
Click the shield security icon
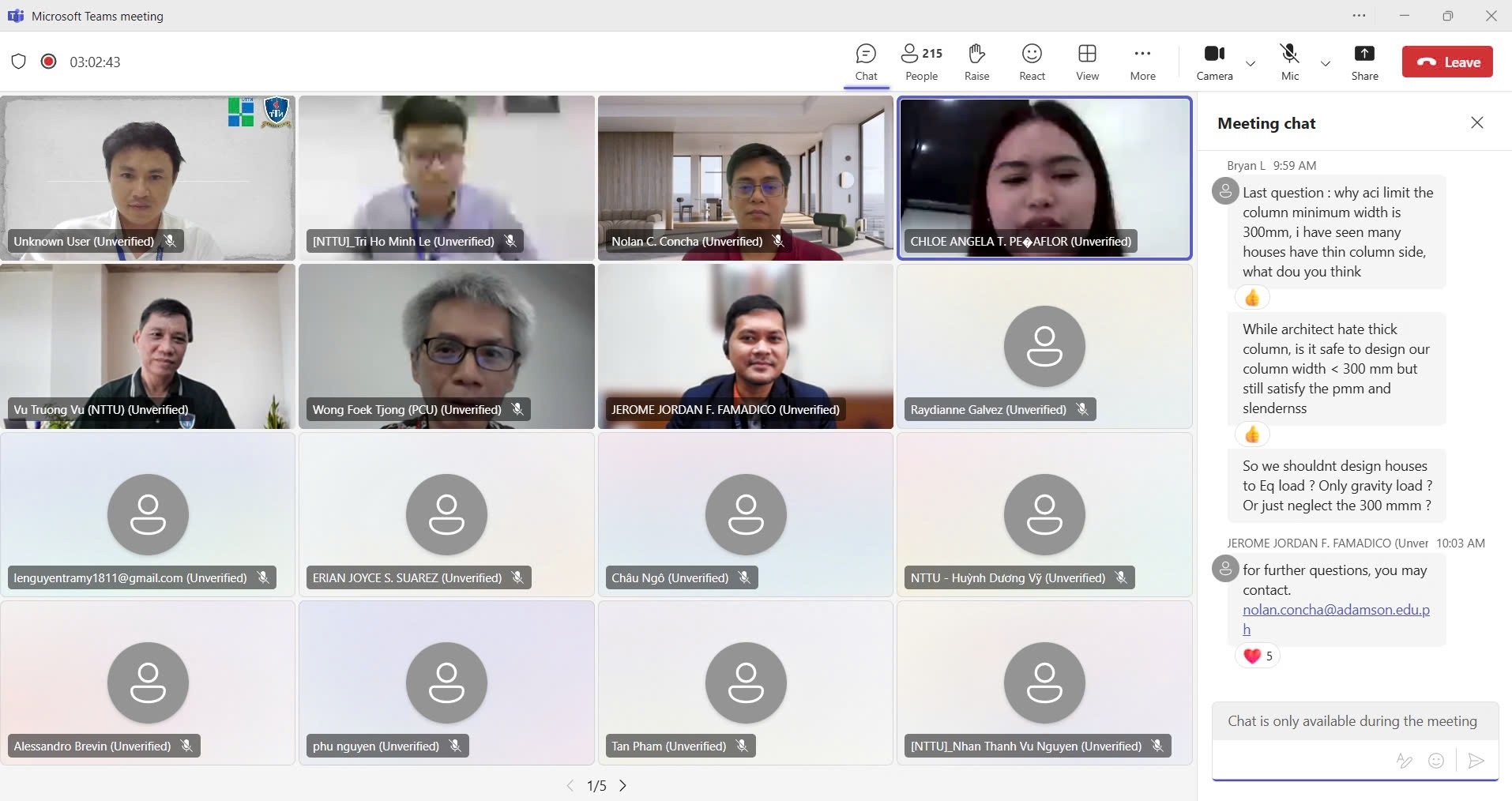(x=19, y=62)
